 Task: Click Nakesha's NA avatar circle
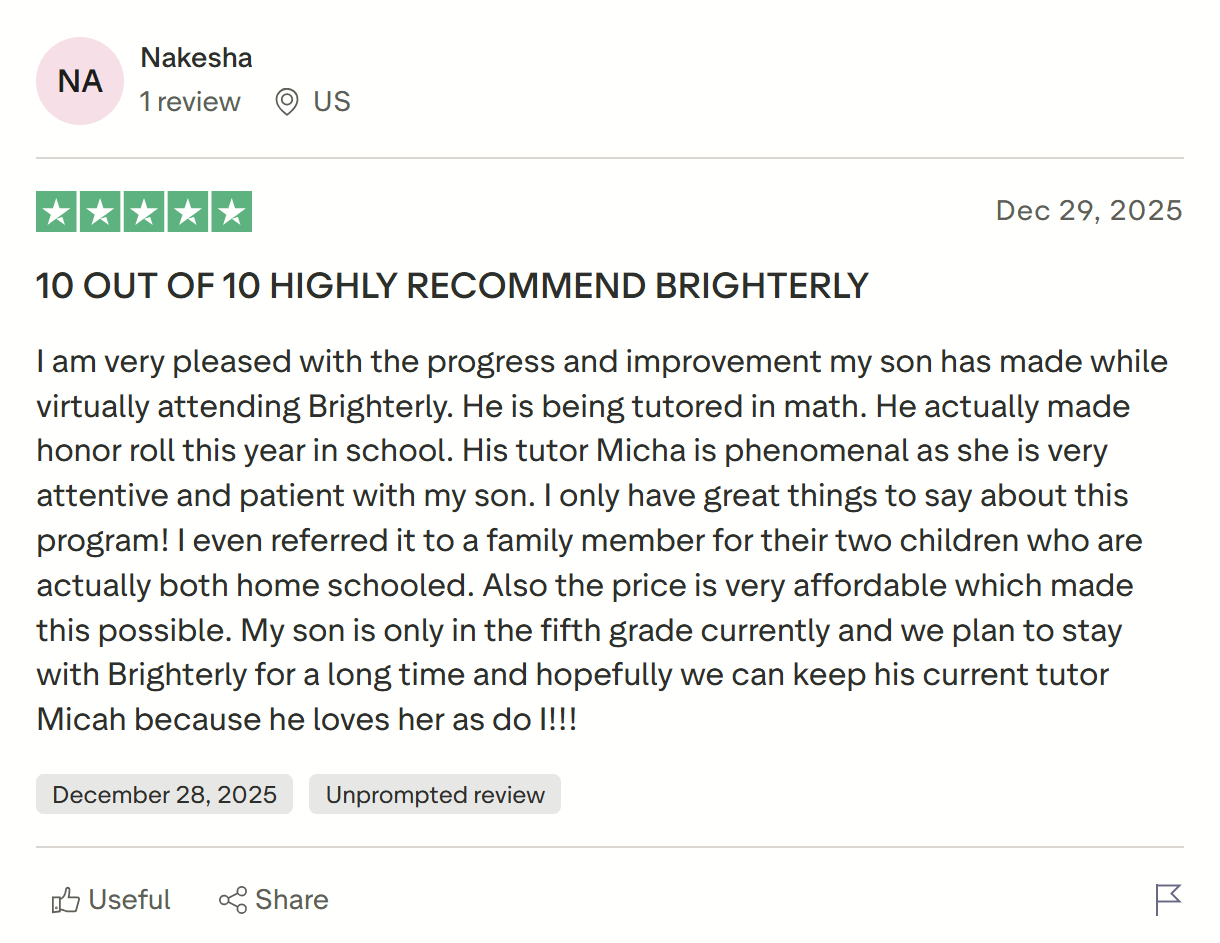80,81
